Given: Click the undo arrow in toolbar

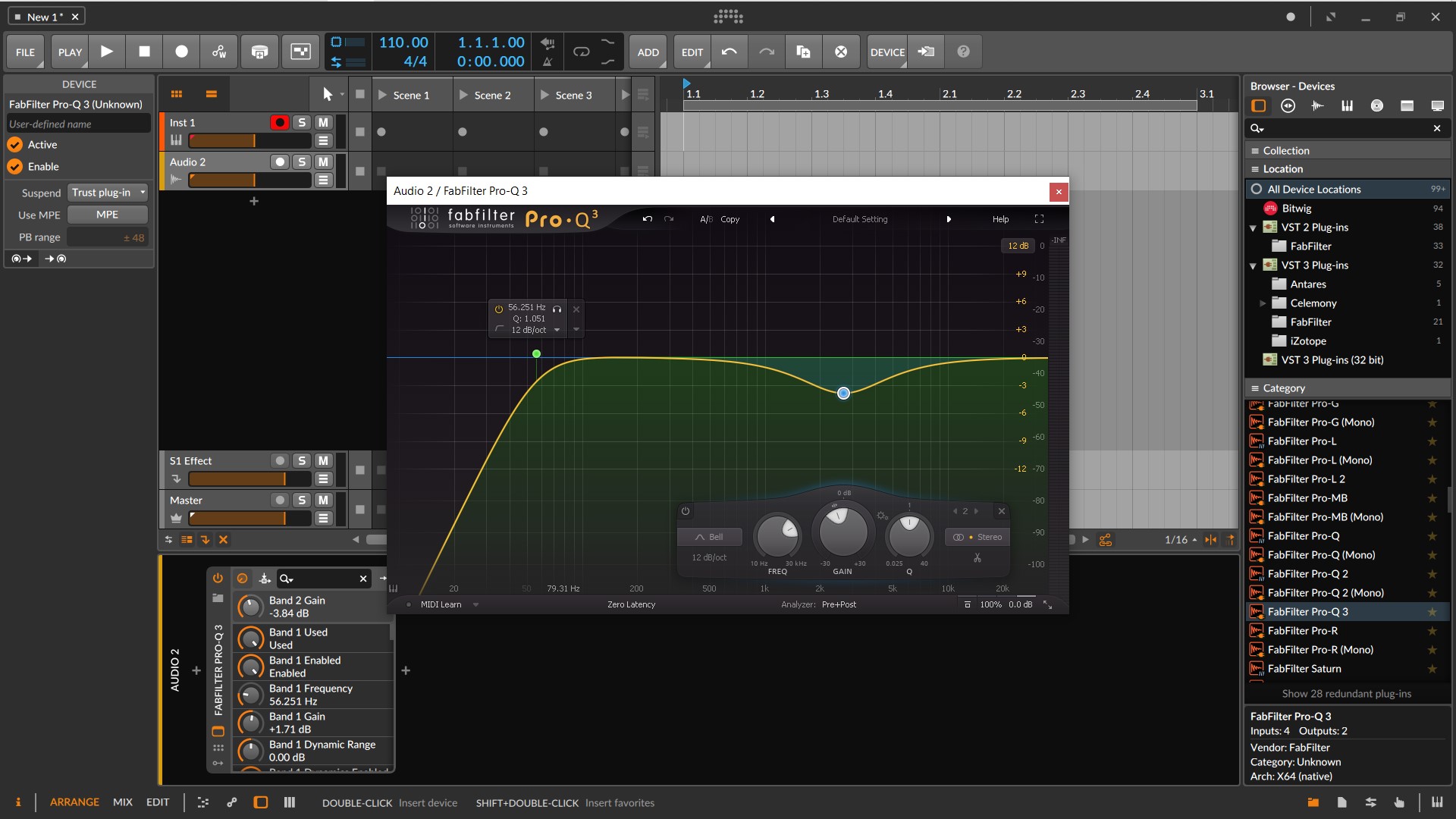Looking at the screenshot, I should tap(729, 52).
